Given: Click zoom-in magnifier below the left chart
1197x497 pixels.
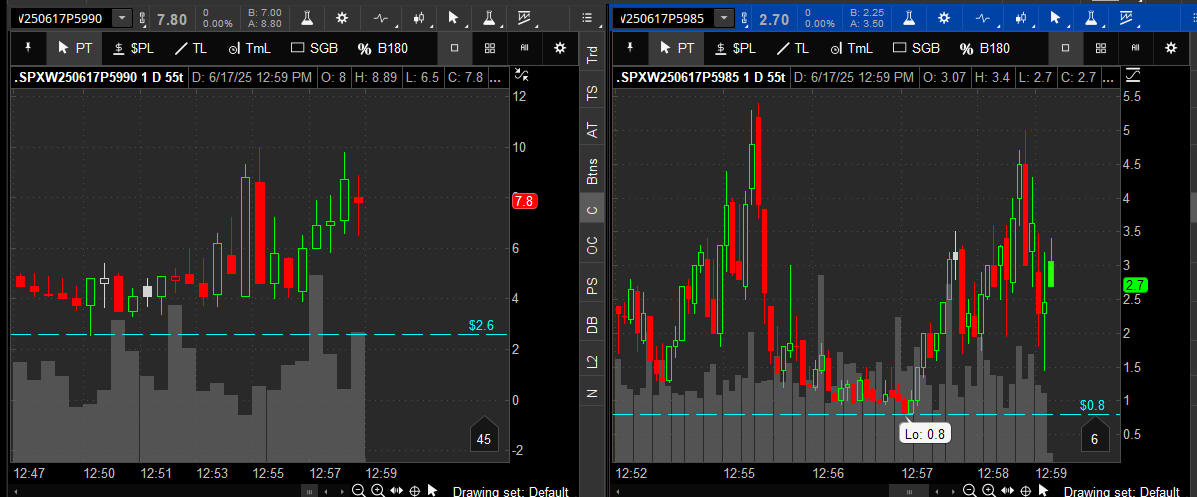Looking at the screenshot, I should tap(377, 490).
